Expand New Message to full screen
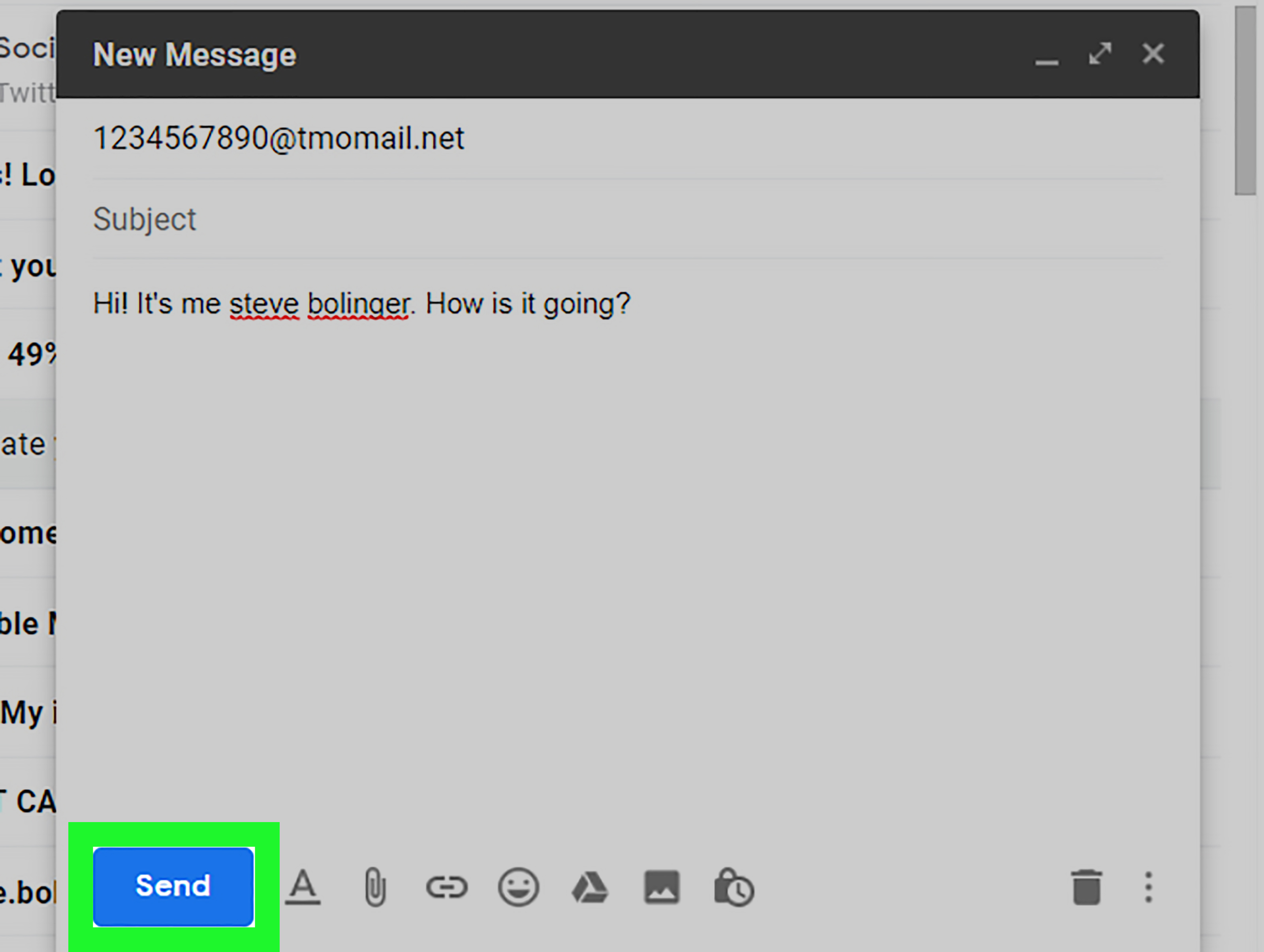Screen dimensions: 1264x952 (x=1100, y=54)
